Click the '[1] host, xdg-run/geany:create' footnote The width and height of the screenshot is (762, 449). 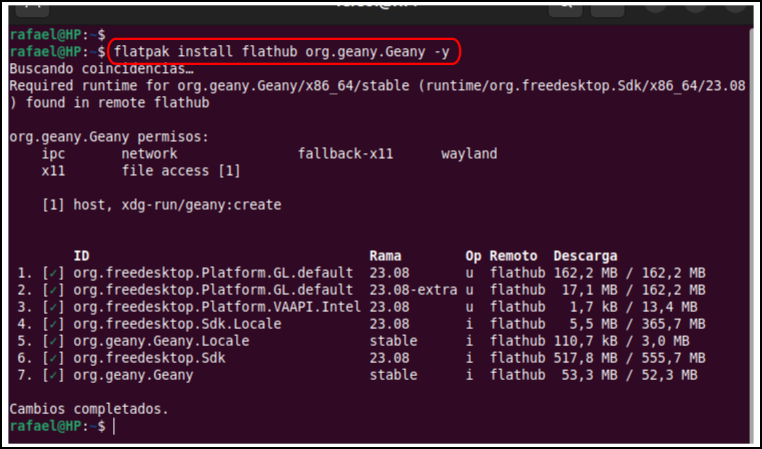click(x=161, y=205)
